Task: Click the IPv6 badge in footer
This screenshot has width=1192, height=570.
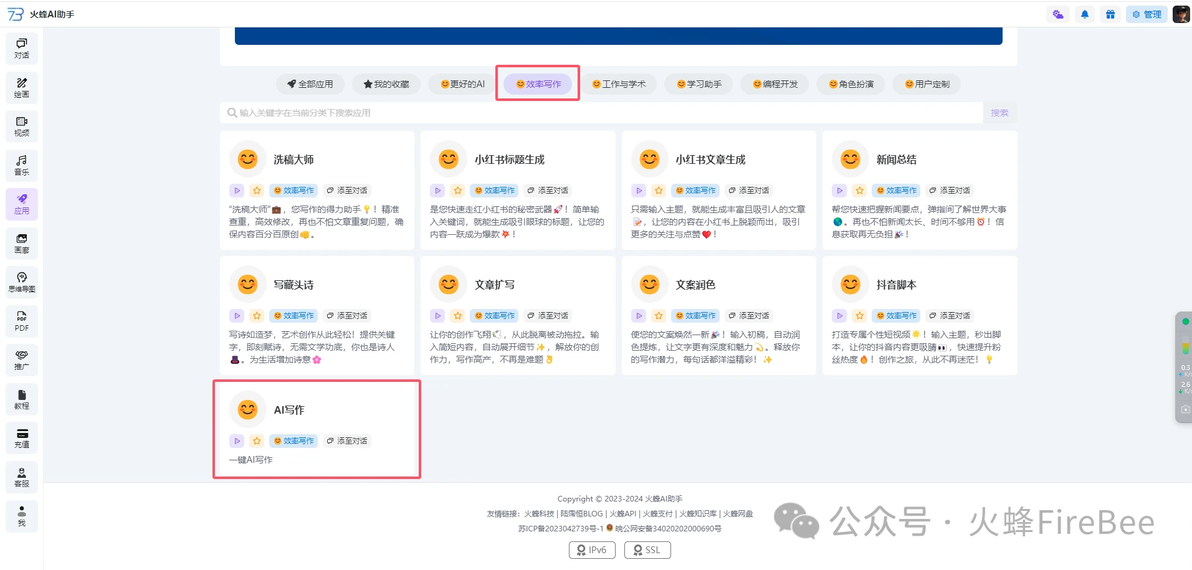Action: pos(592,549)
